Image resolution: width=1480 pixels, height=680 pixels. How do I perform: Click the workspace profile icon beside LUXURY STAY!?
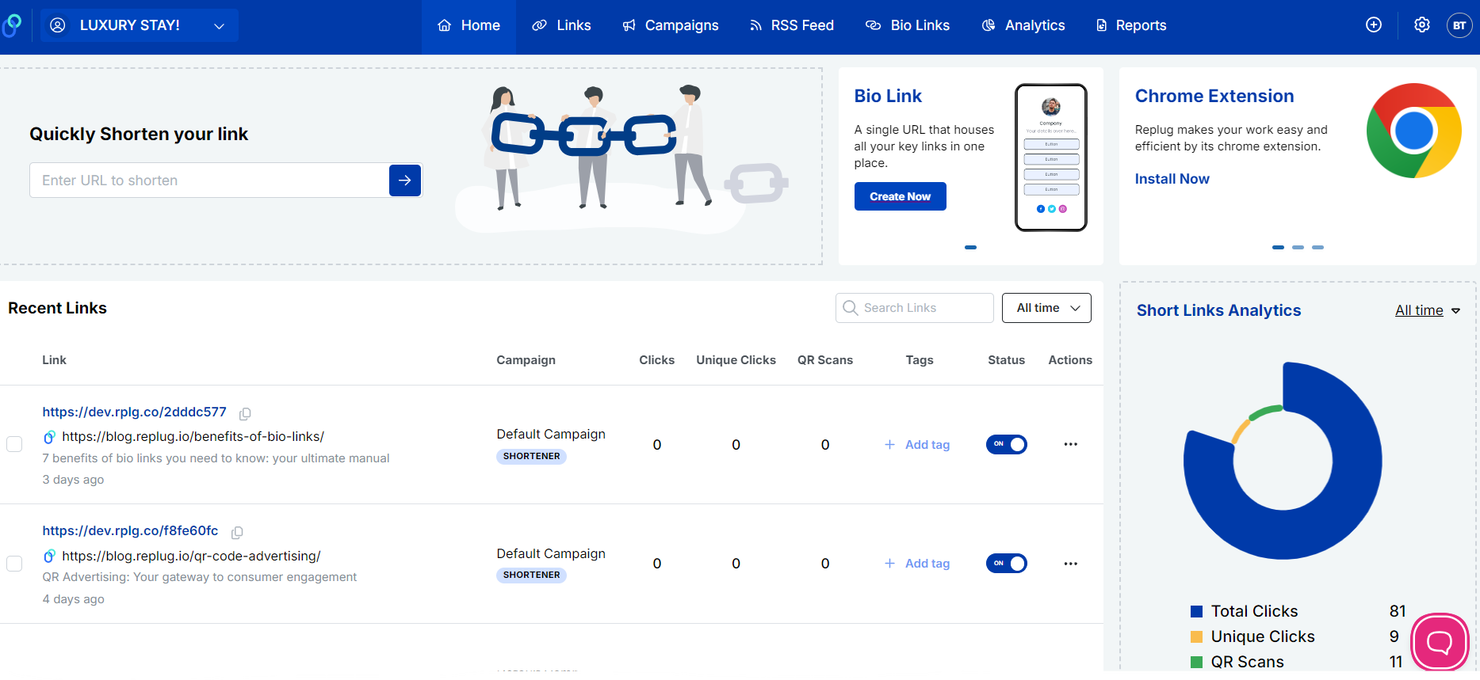(58, 25)
